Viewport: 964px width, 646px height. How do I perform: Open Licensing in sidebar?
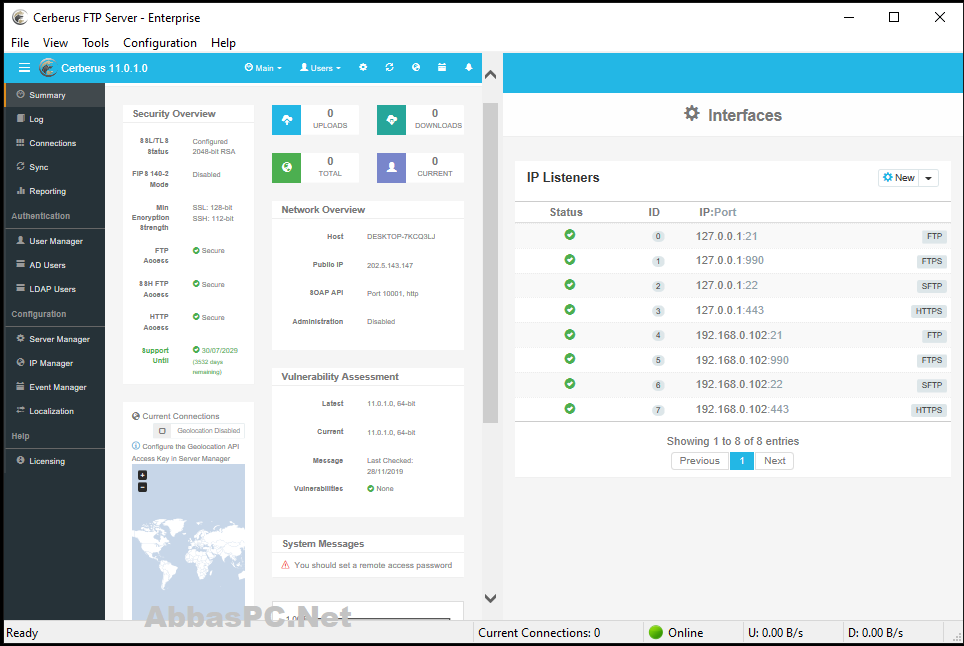point(55,460)
